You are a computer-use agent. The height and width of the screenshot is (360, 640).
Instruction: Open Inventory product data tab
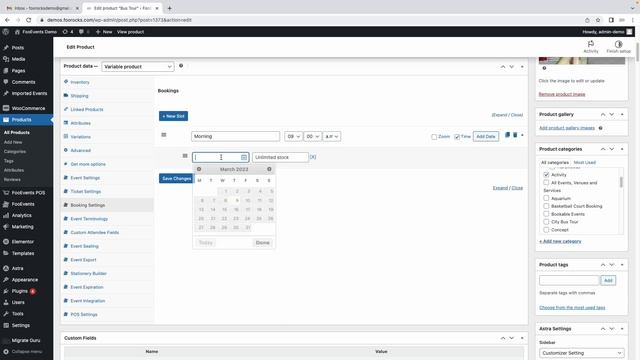pyautogui.click(x=80, y=82)
